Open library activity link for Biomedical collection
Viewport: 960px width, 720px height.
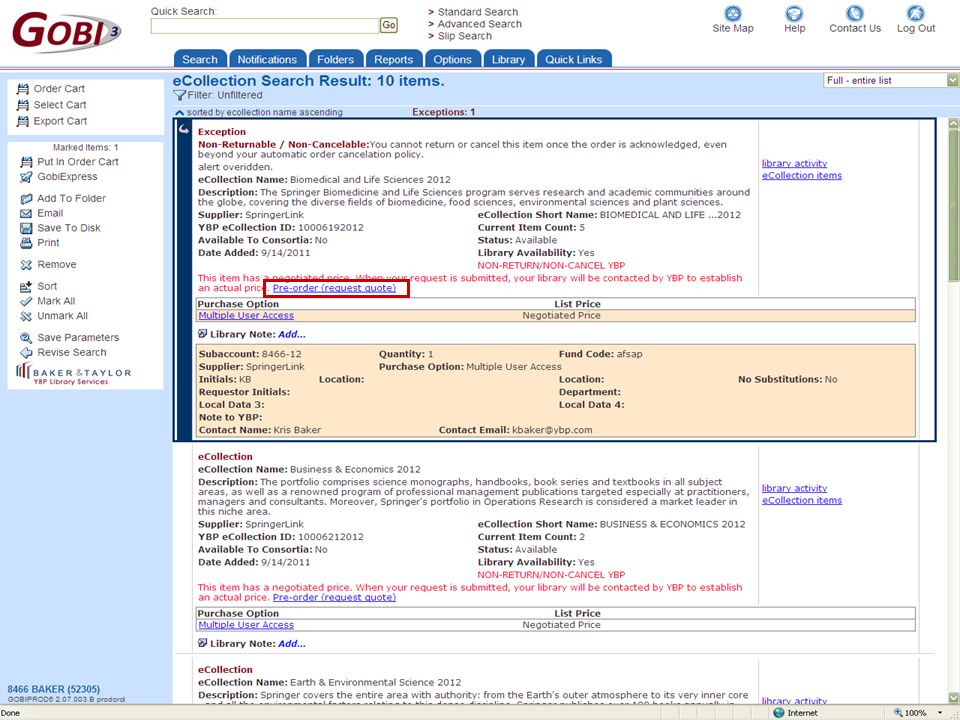click(794, 163)
